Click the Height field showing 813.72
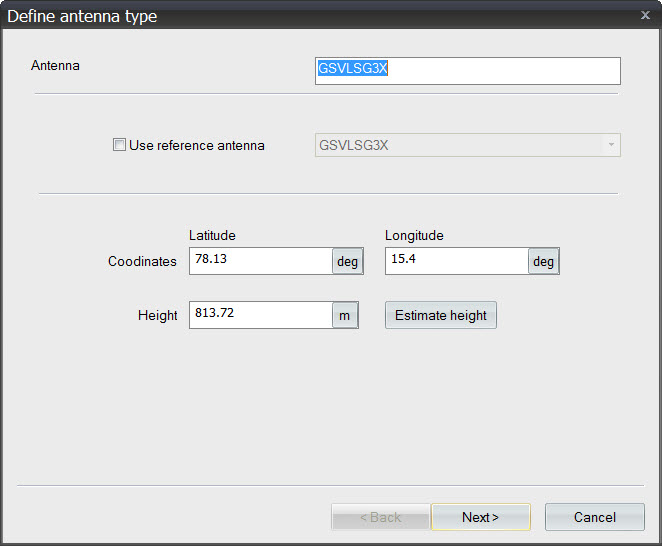The height and width of the screenshot is (546, 662). tap(260, 315)
